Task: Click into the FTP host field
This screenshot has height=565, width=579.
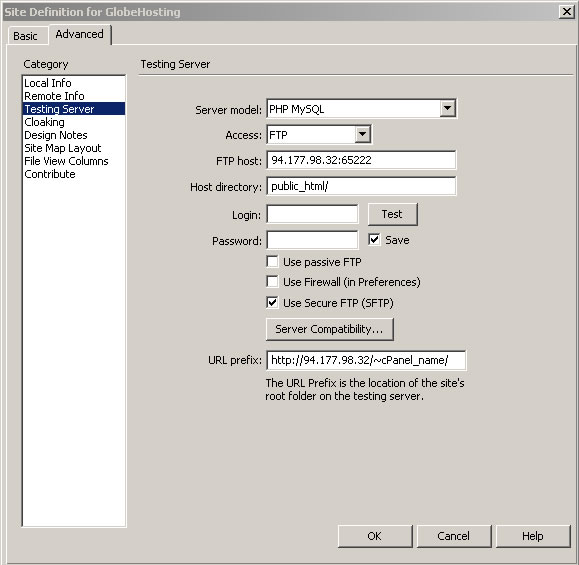Action: [361, 160]
